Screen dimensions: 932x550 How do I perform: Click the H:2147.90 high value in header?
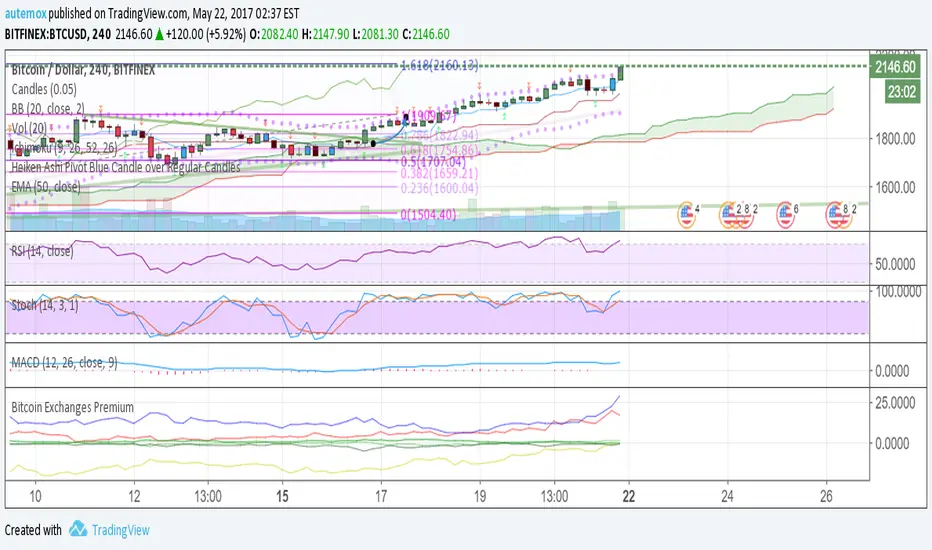click(x=326, y=34)
